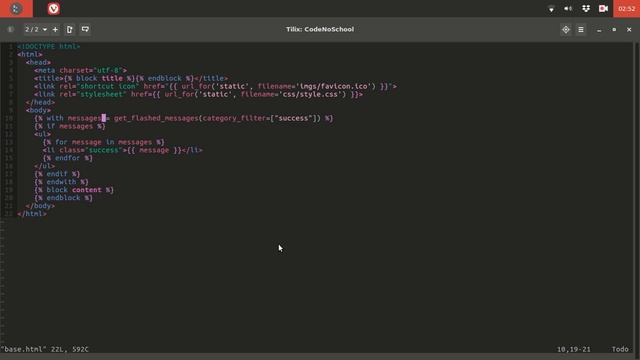The width and height of the screenshot is (640, 360).
Task: Add terminal down below
Action: point(85,29)
